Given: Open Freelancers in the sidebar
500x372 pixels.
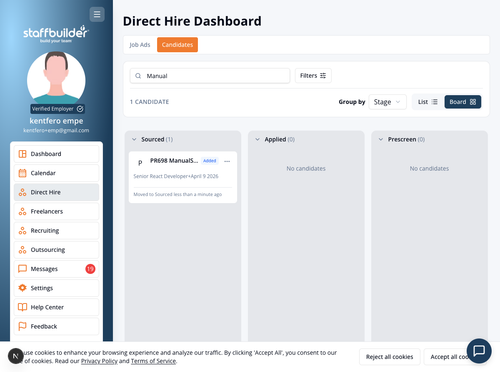Looking at the screenshot, I should [x=56, y=211].
